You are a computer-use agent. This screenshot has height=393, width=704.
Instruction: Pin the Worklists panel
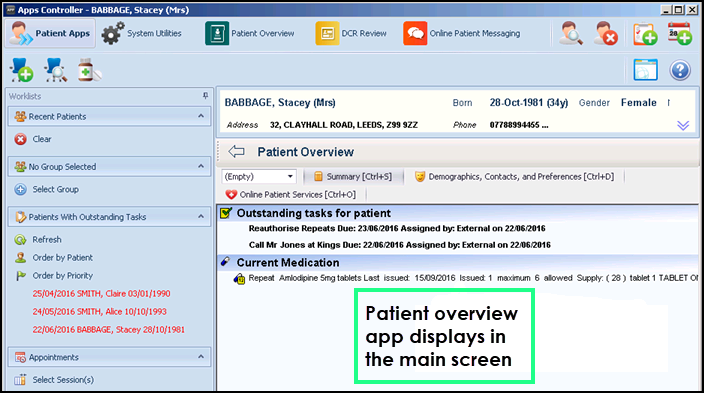pos(205,96)
